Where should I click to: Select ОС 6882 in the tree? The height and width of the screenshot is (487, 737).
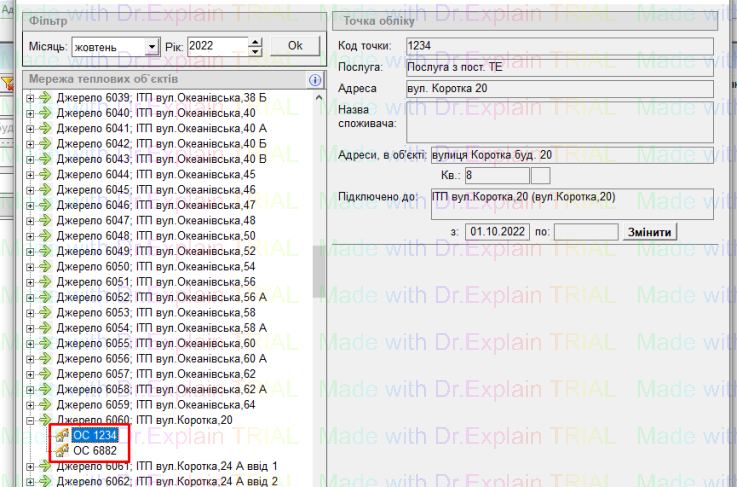tap(95, 451)
